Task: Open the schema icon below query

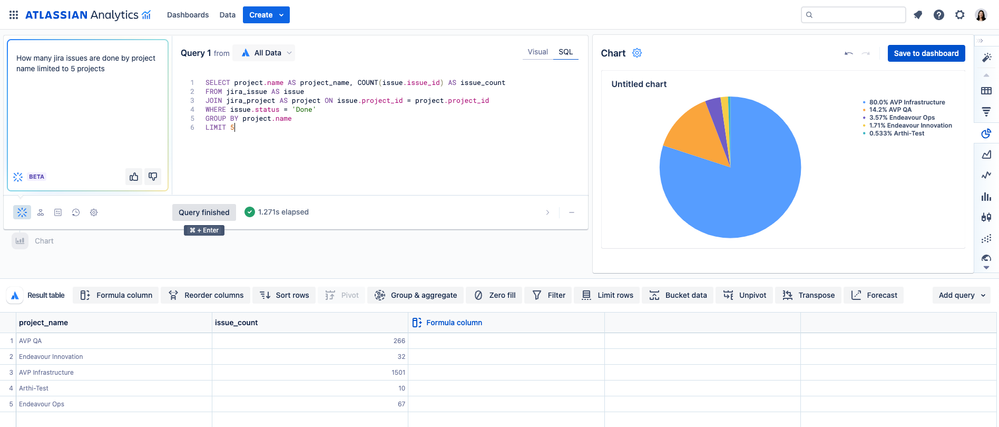Action: 40,212
